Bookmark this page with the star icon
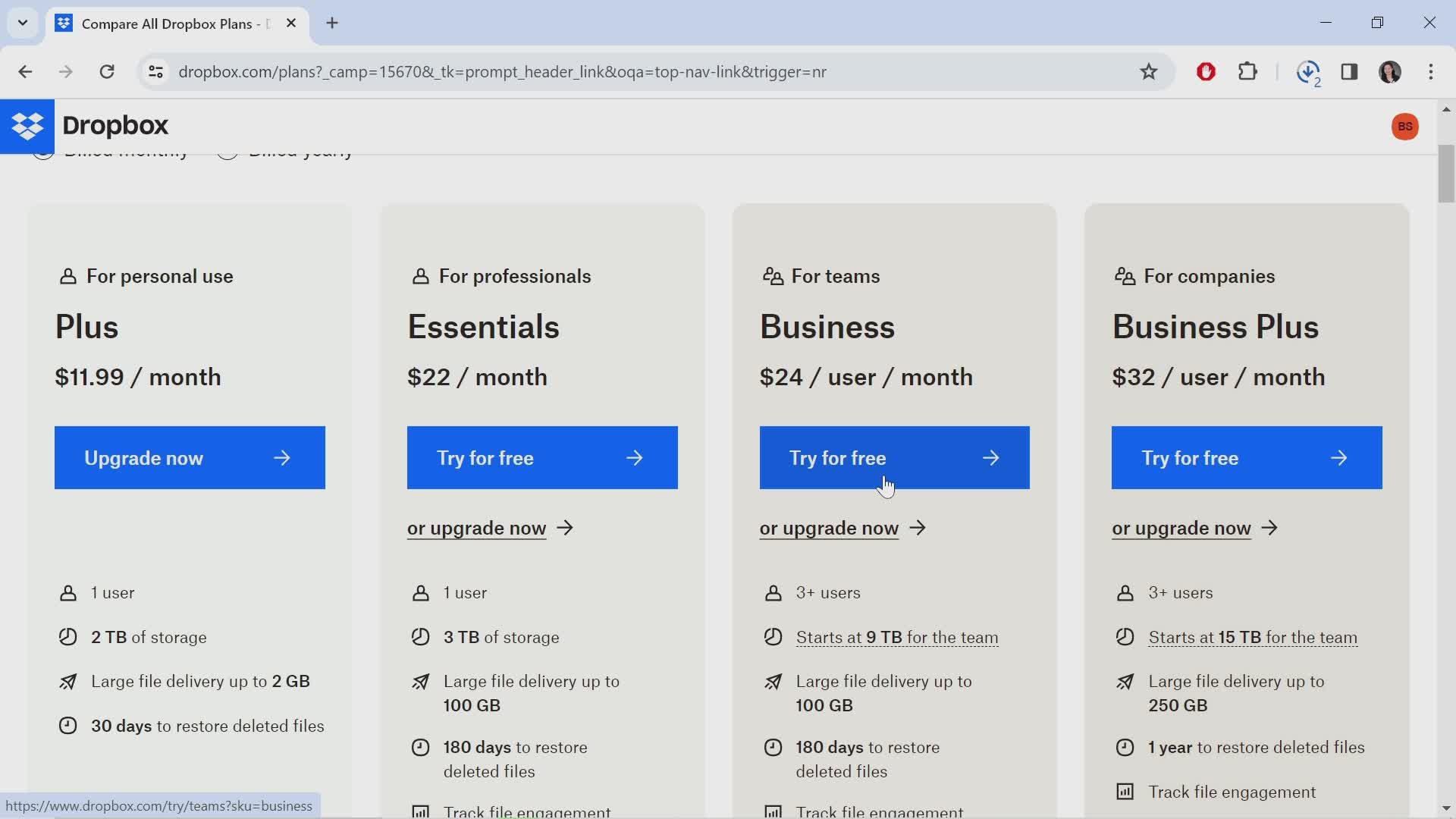 [x=1148, y=72]
